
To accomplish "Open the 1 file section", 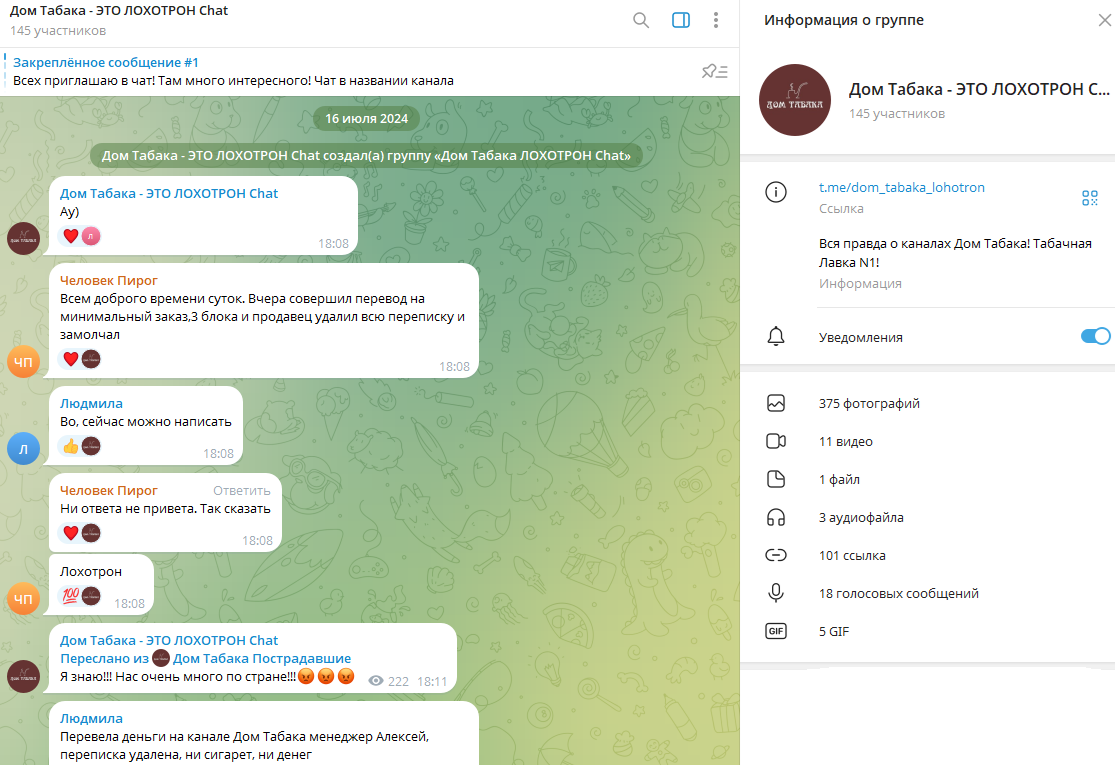I will (x=839, y=480).
